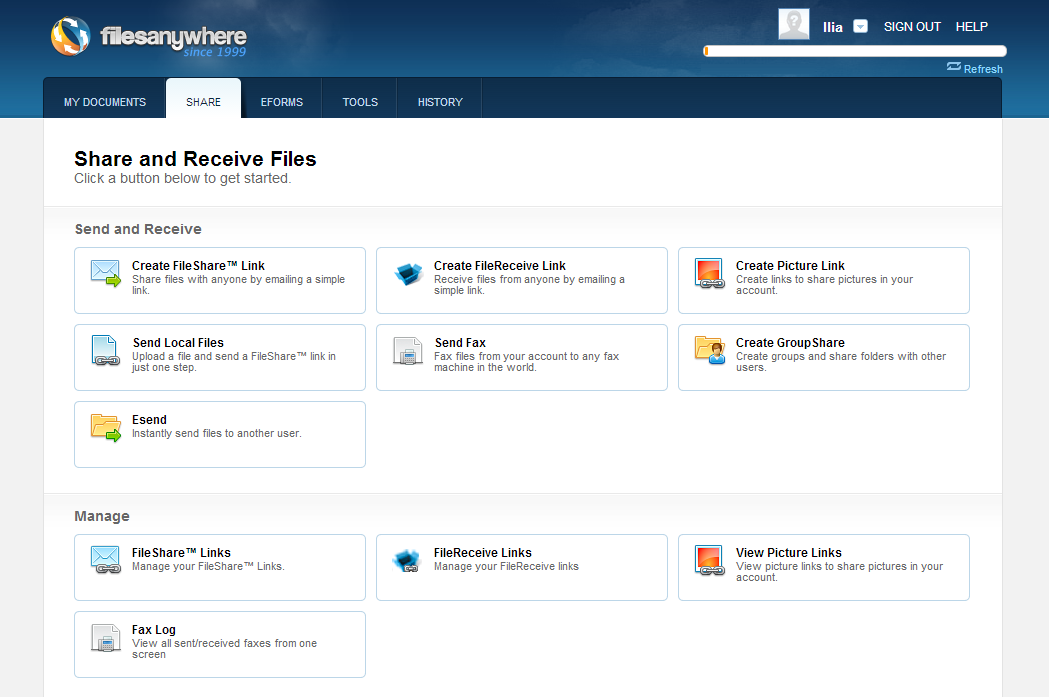Click the document chain icon for Send Local Files
Viewport: 1049px width, 697px height.
tap(106, 350)
